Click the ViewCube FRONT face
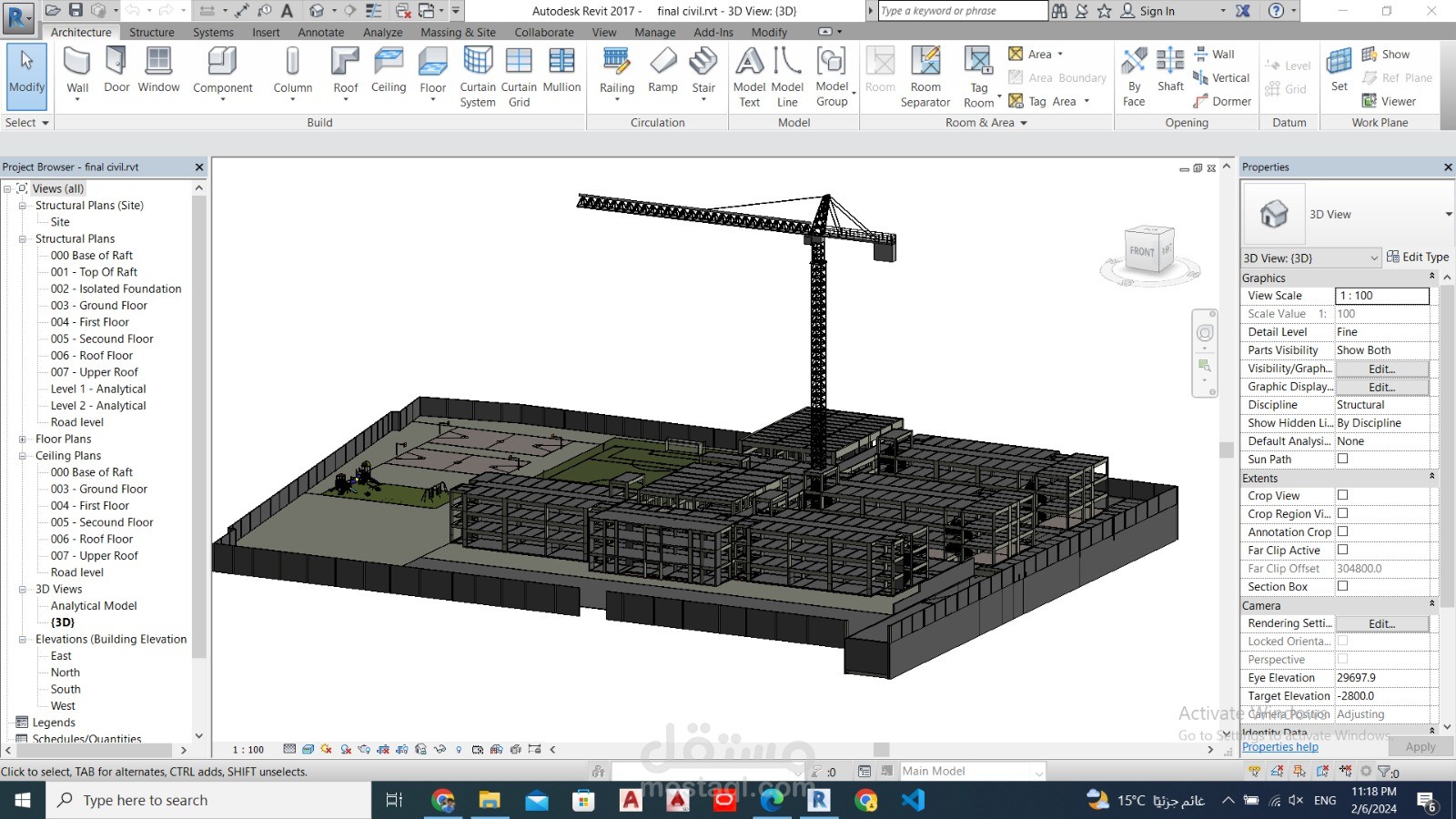This screenshot has width=1456, height=819. pyautogui.click(x=1142, y=251)
